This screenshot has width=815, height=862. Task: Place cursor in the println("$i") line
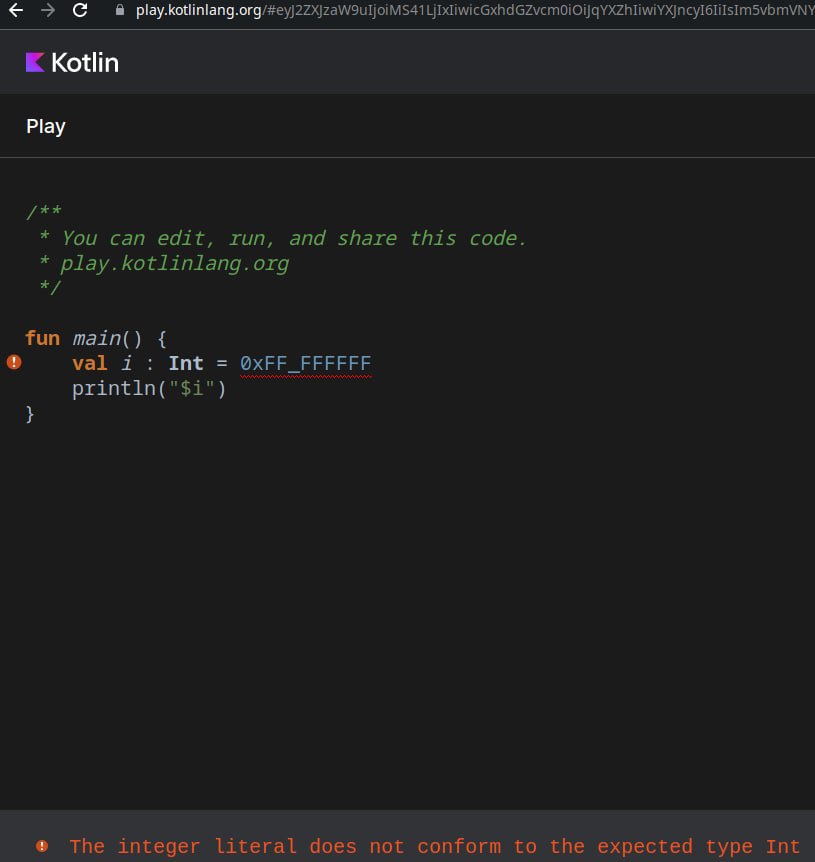(x=149, y=389)
